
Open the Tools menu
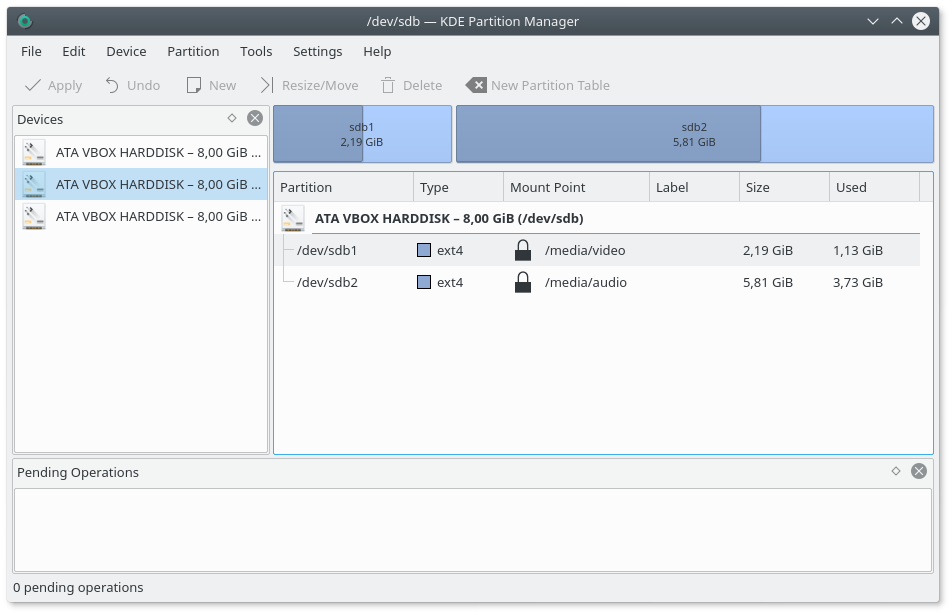[256, 51]
